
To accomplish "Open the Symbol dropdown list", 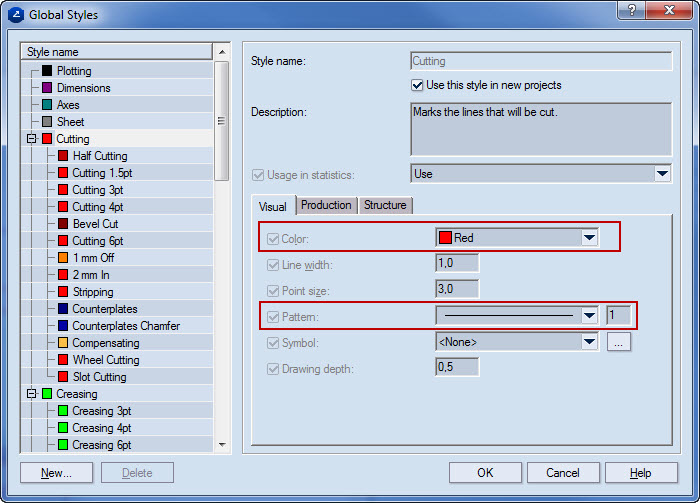I will (x=589, y=342).
